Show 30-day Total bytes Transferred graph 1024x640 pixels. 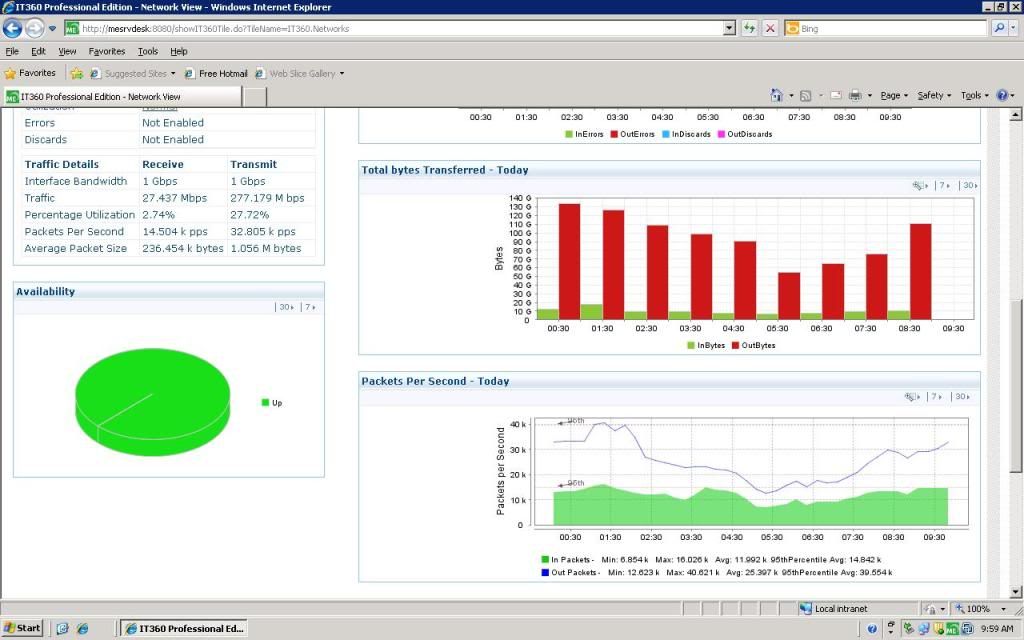coord(970,185)
